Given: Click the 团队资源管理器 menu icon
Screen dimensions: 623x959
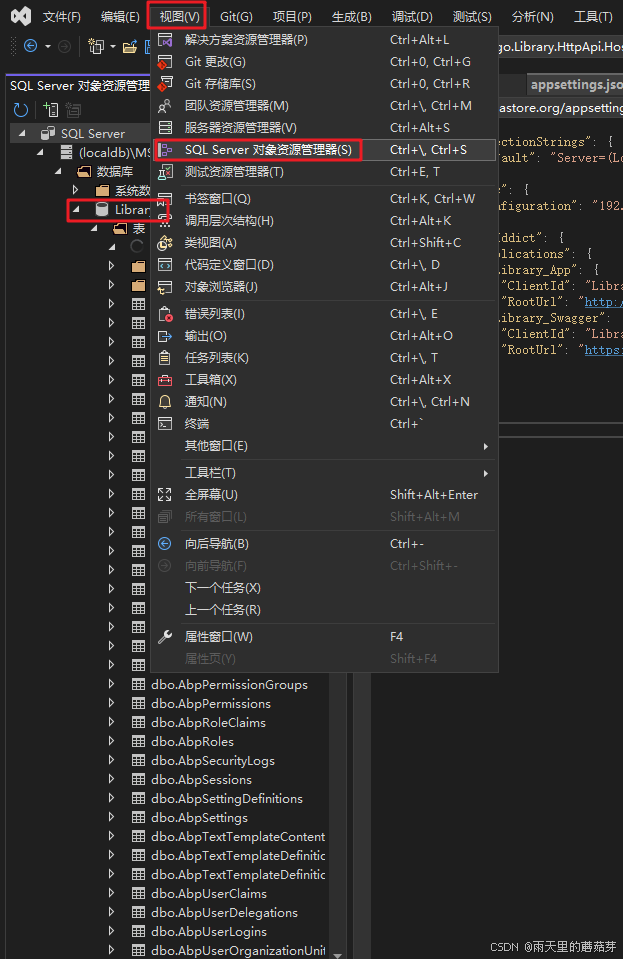Looking at the screenshot, I should coord(165,106).
